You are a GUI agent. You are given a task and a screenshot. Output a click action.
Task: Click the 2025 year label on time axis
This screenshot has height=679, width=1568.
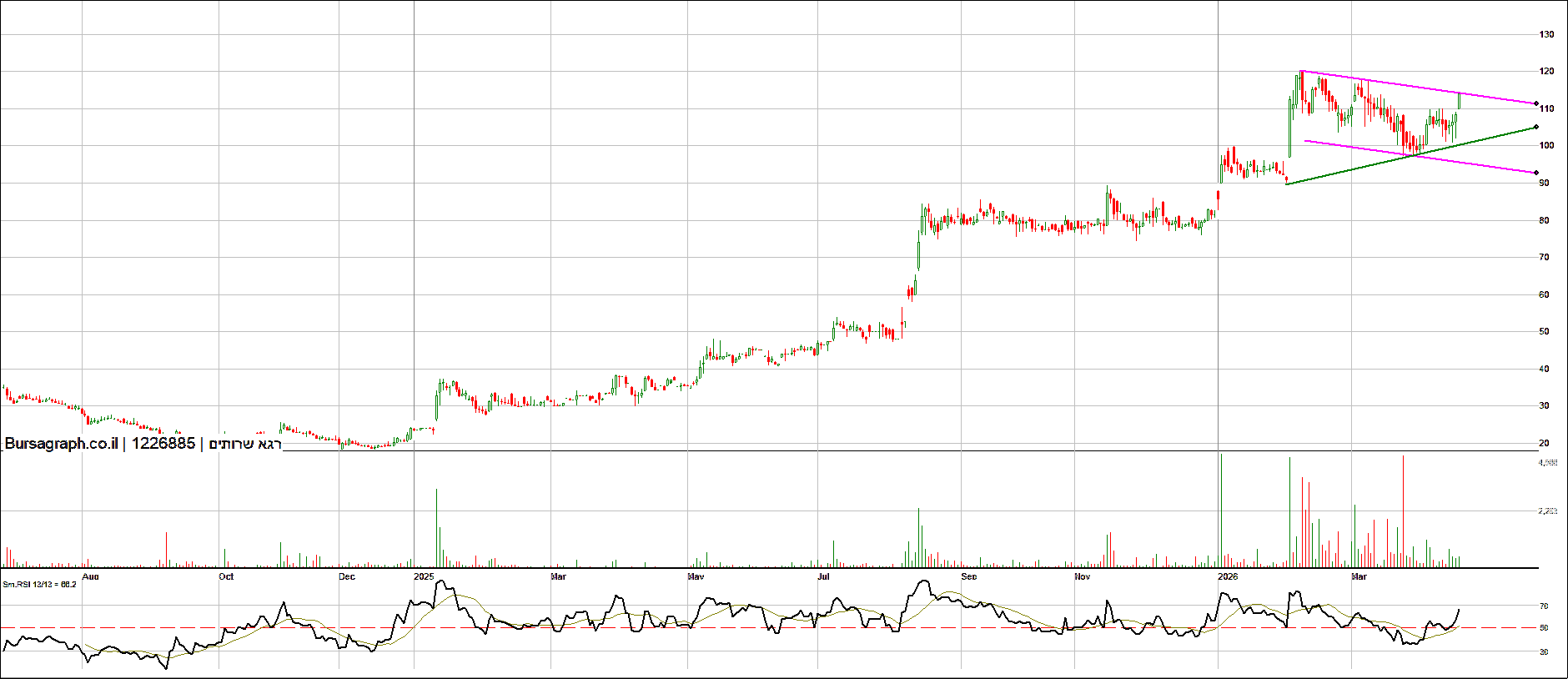click(424, 576)
